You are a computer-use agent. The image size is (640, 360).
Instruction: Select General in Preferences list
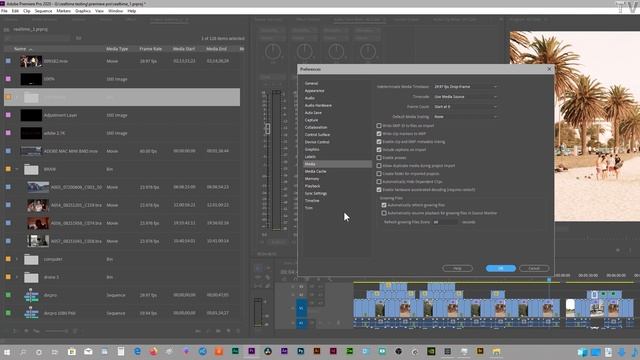coord(311,83)
